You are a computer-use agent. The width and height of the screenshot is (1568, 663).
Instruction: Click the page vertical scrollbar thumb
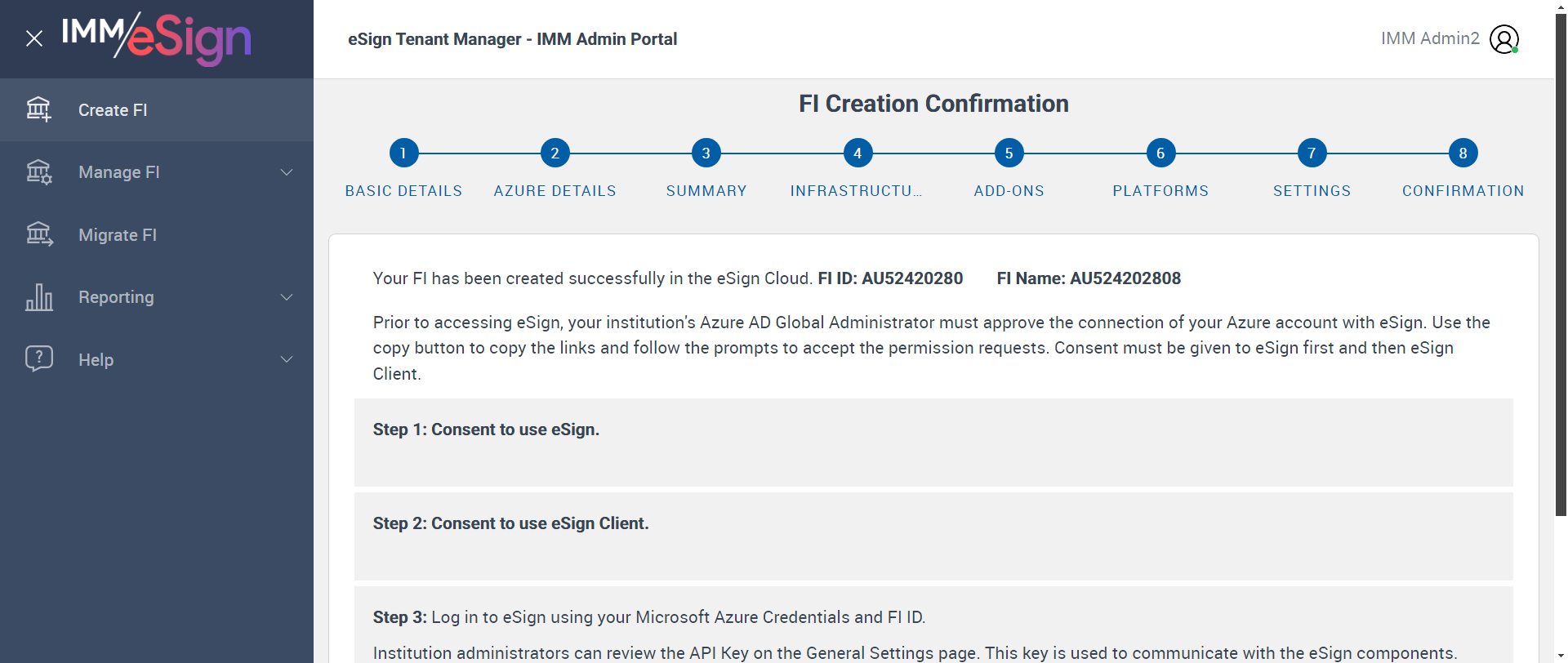click(1561, 261)
